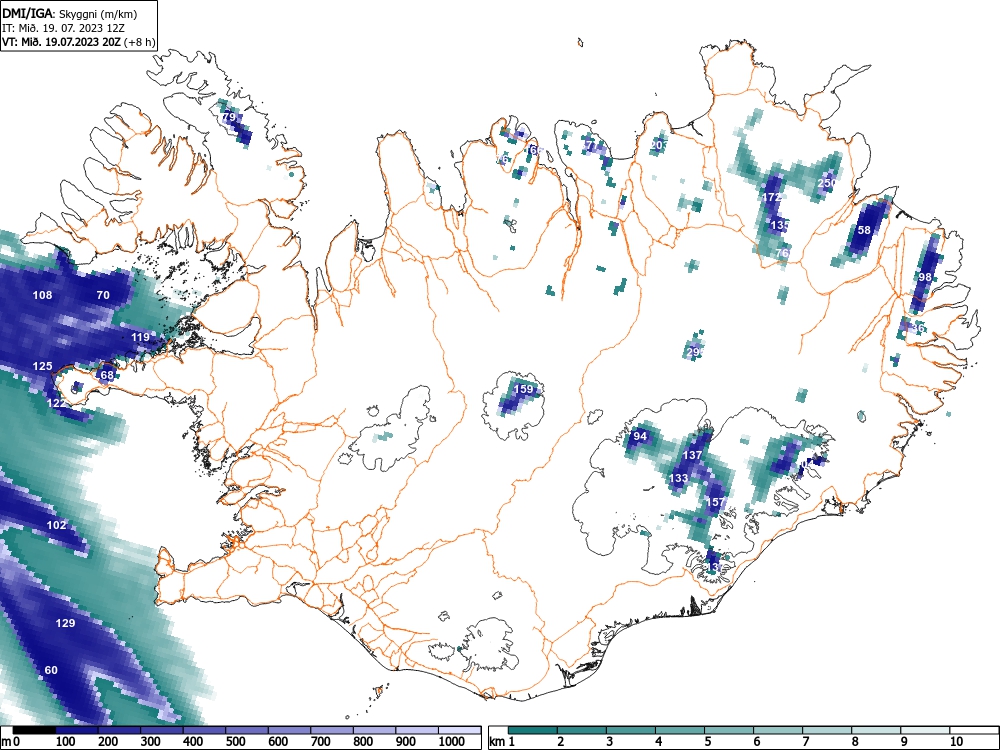Click the visibility value '119' near the coast

[140, 337]
